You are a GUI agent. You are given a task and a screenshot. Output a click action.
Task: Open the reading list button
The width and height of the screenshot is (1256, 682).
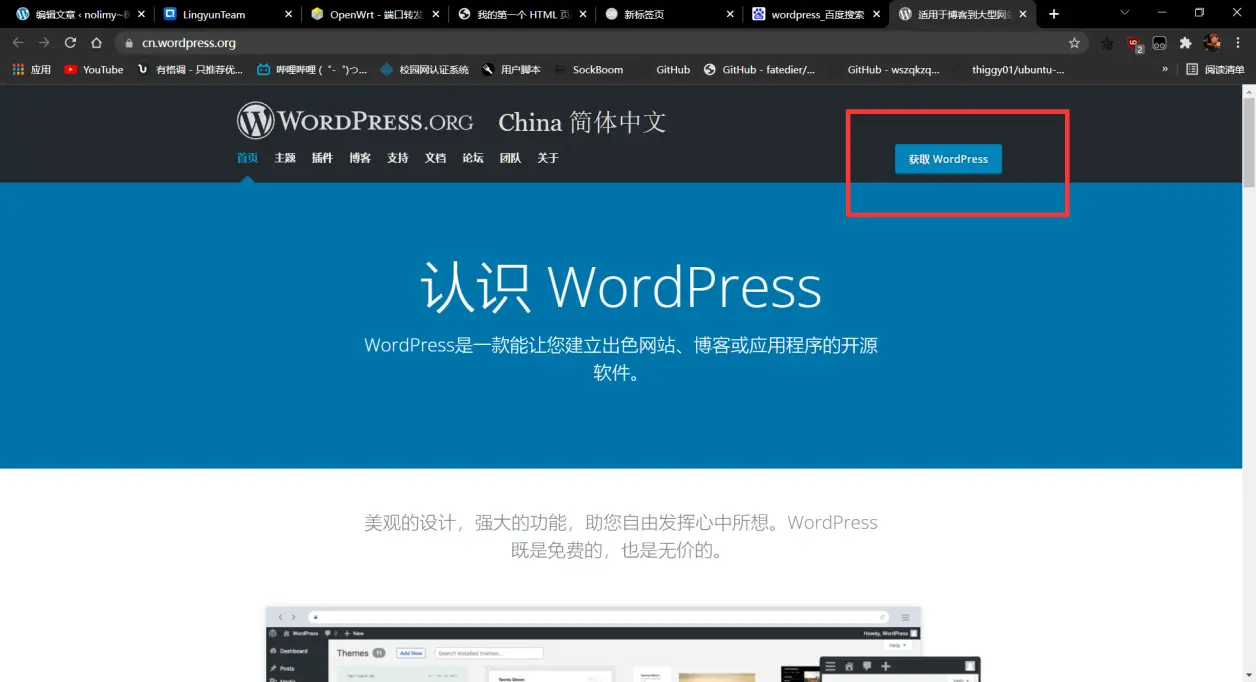pyautogui.click(x=1216, y=70)
